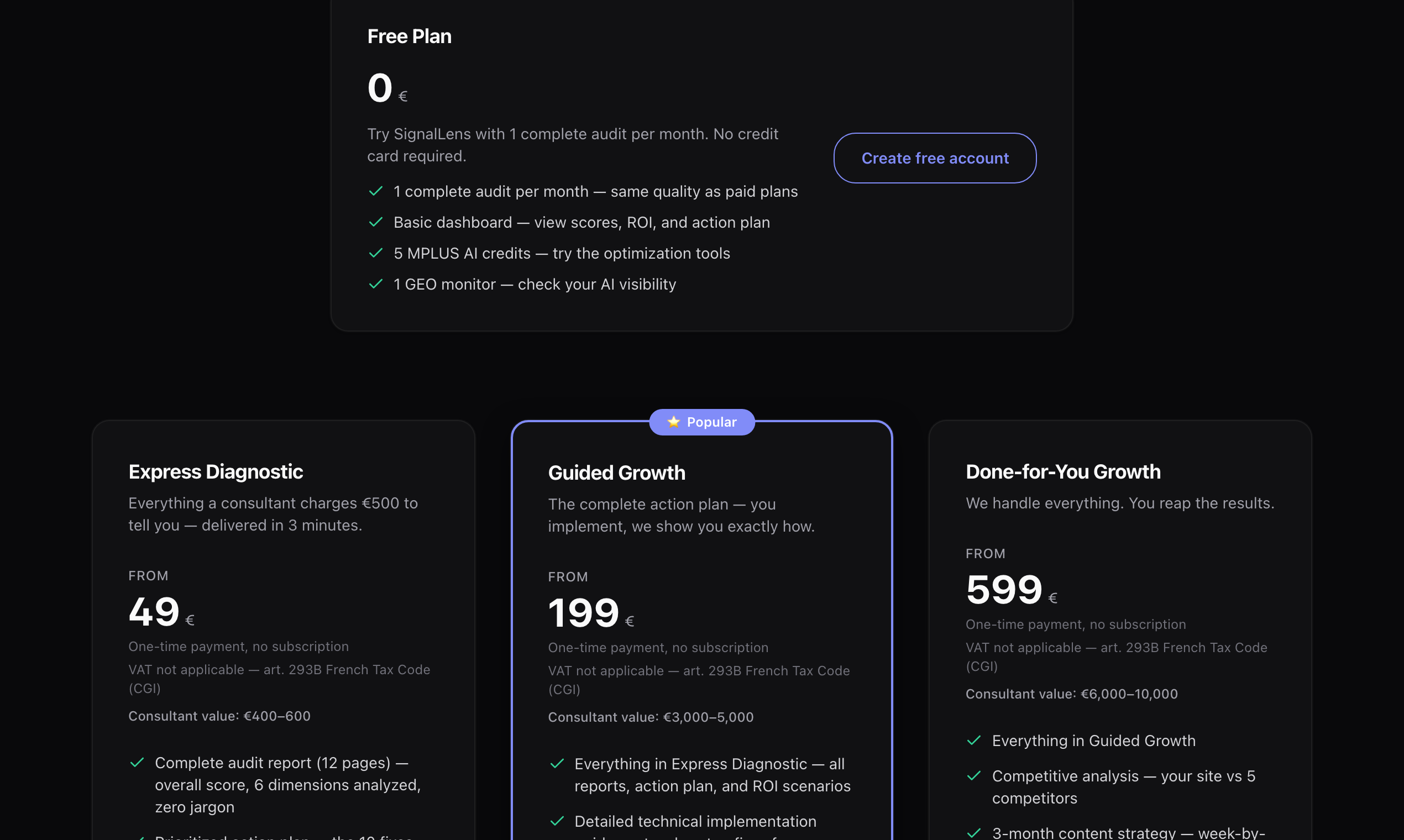Click checkmark next to 1 GEO monitor

click(x=376, y=284)
